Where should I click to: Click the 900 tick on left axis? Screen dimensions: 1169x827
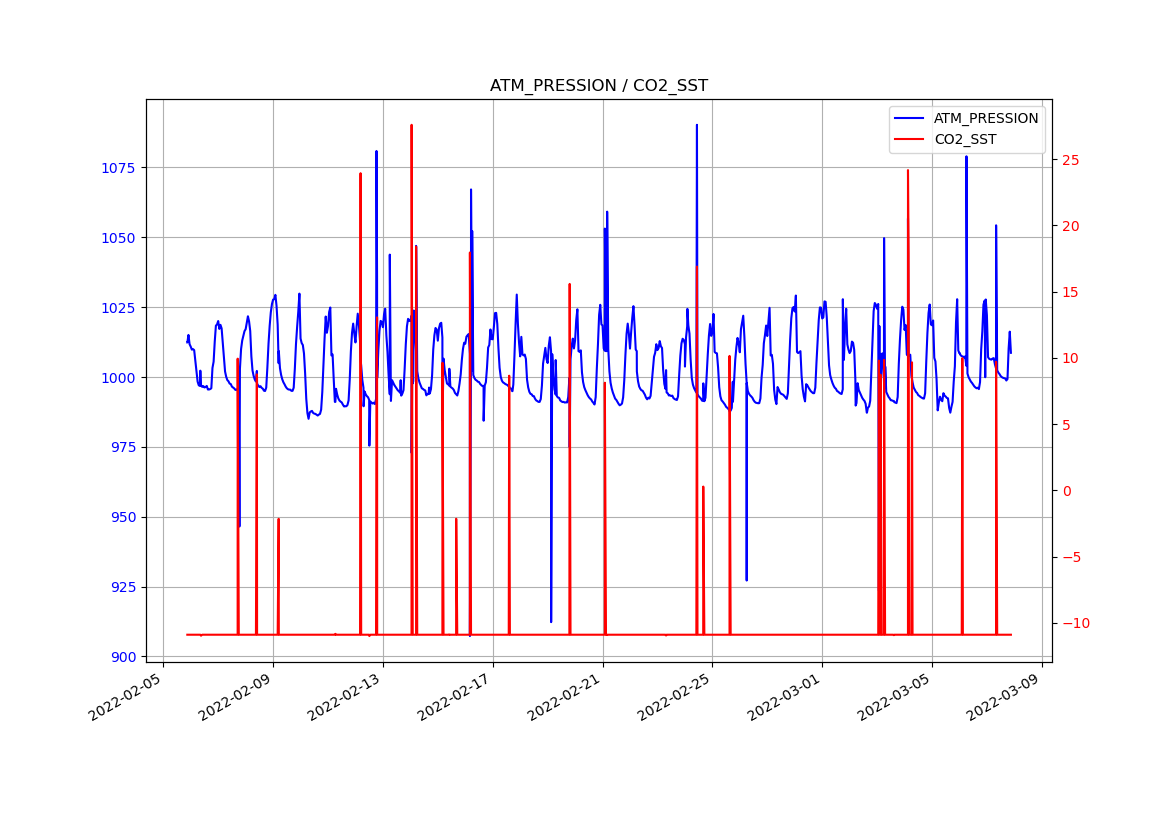coord(124,657)
